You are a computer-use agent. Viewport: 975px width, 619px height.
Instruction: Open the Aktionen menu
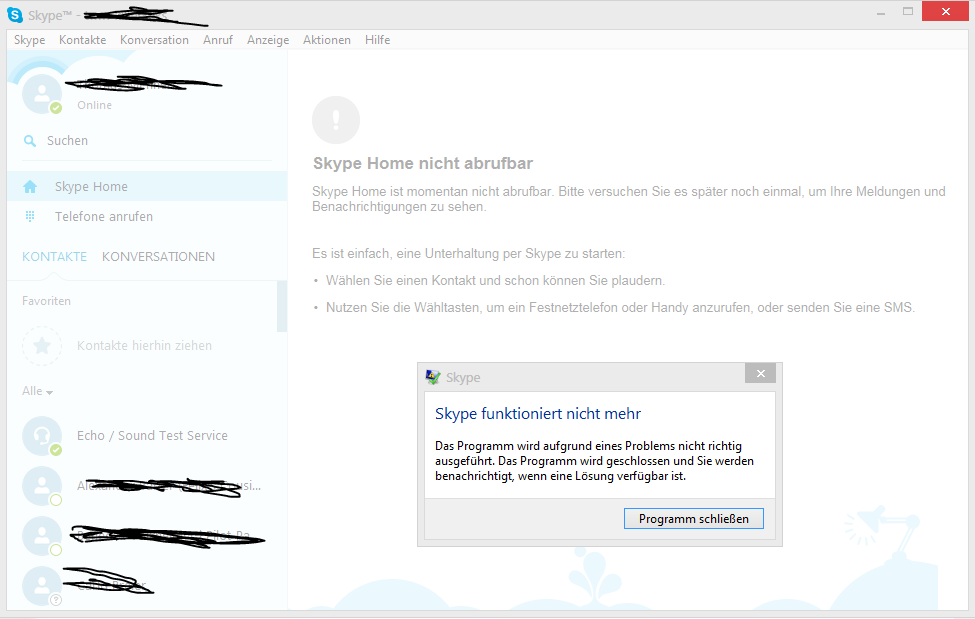(326, 40)
